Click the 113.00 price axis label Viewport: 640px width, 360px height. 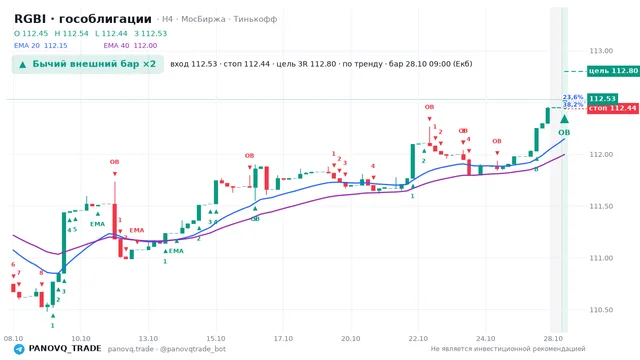click(x=601, y=51)
